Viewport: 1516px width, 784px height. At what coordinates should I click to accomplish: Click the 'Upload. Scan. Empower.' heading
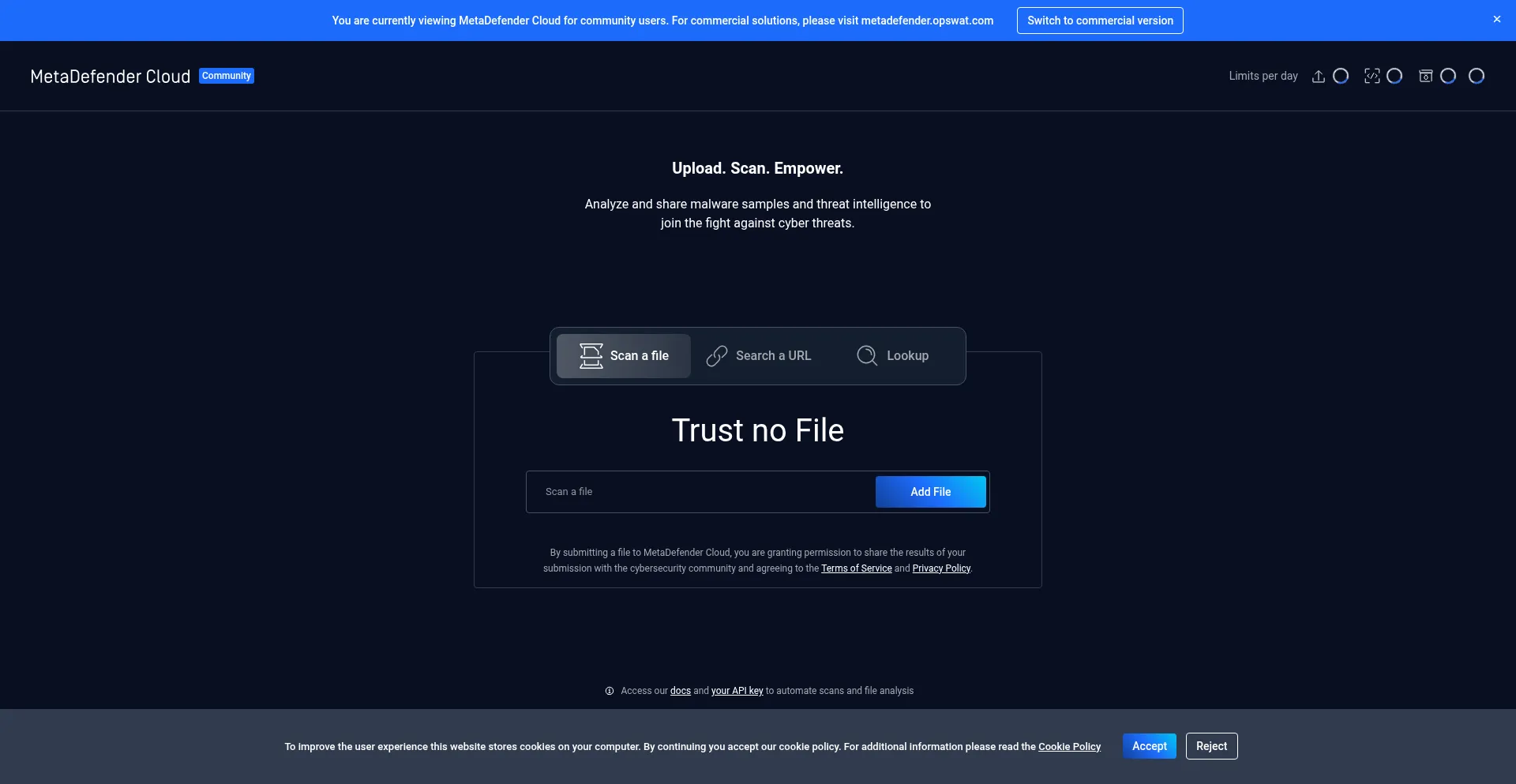758,168
